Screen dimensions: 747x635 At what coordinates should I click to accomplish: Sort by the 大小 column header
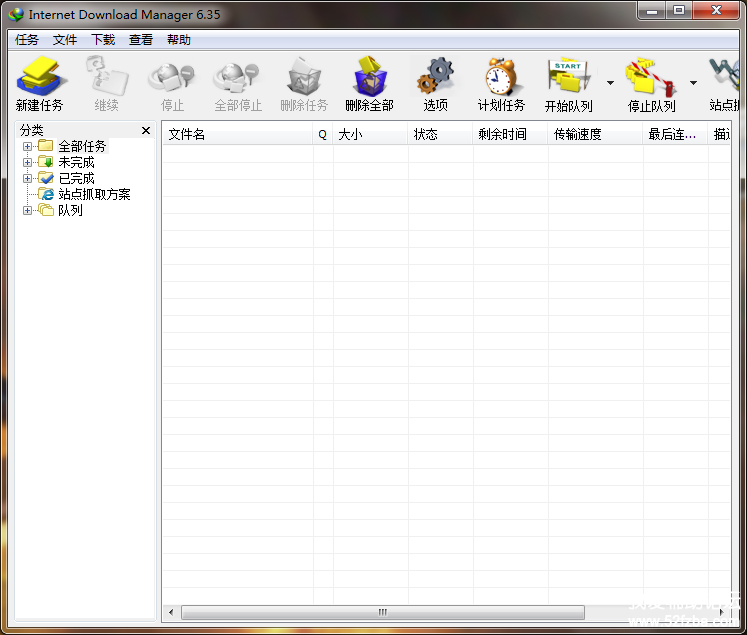[x=370, y=134]
